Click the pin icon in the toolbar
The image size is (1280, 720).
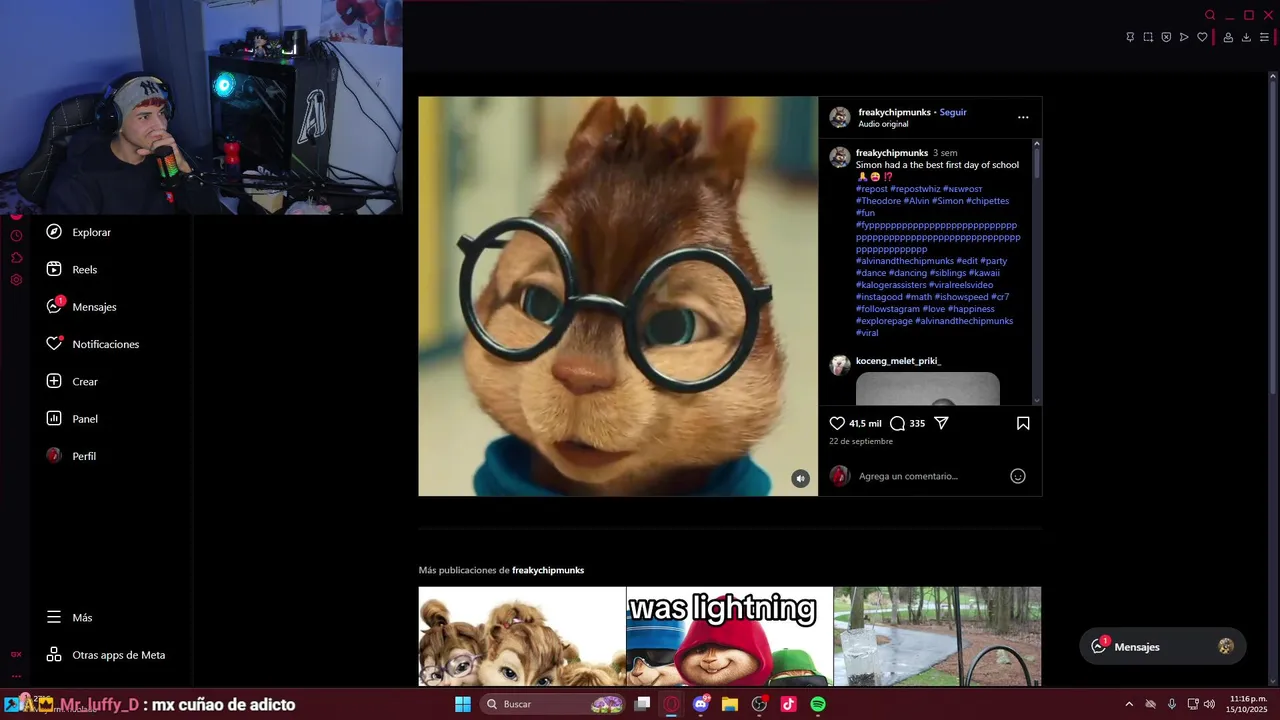[1130, 37]
